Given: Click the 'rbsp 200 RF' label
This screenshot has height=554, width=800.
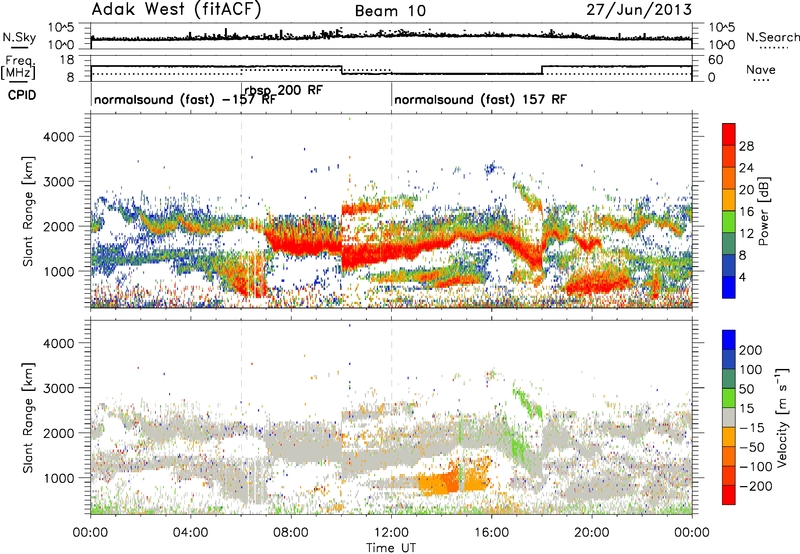Looking at the screenshot, I should (283, 91).
